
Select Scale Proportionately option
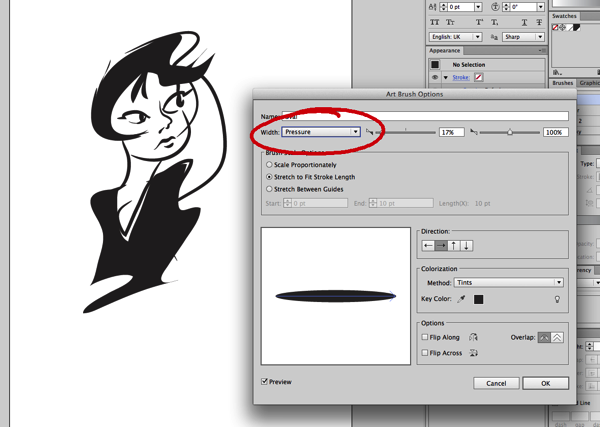click(269, 164)
